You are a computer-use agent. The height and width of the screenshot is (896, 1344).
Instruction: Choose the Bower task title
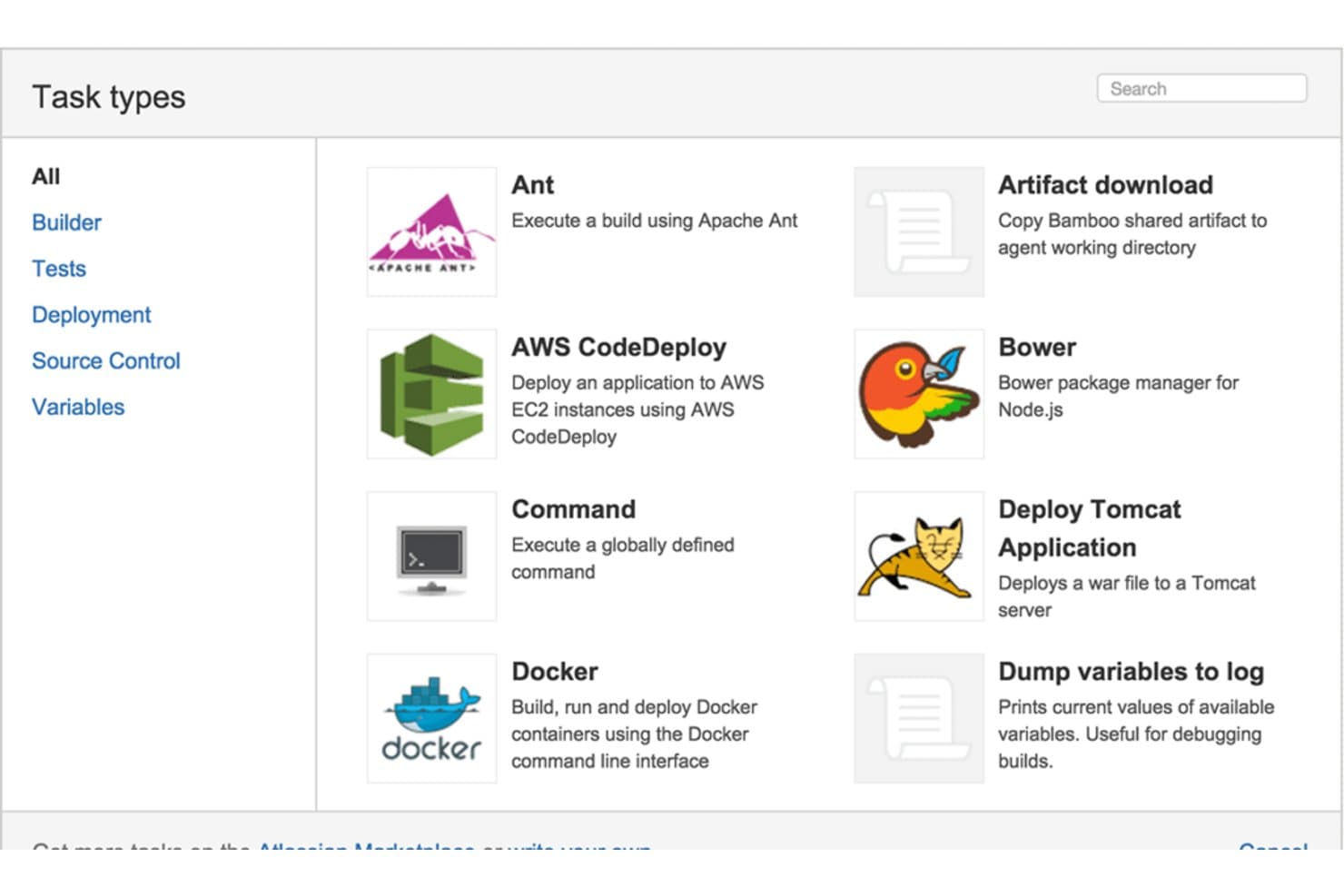click(1037, 348)
